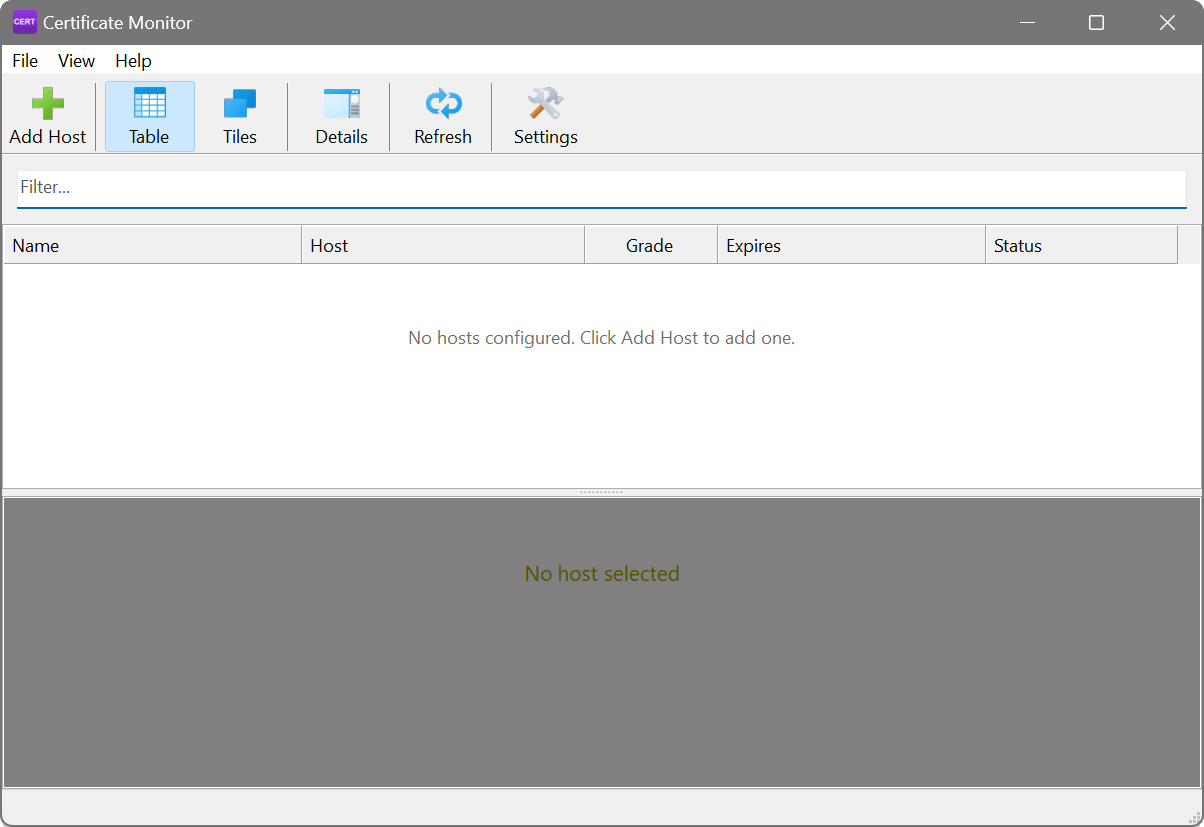The width and height of the screenshot is (1204, 827).
Task: Open Settings using the wrench toolbar icon
Action: pyautogui.click(x=545, y=113)
